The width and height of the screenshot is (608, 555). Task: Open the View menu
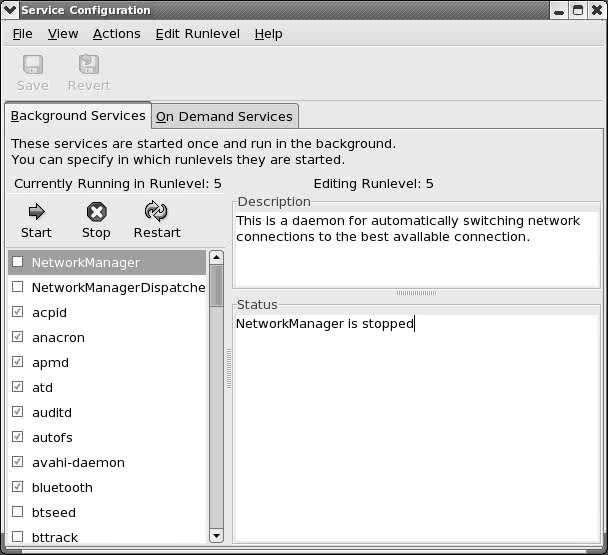tap(63, 34)
